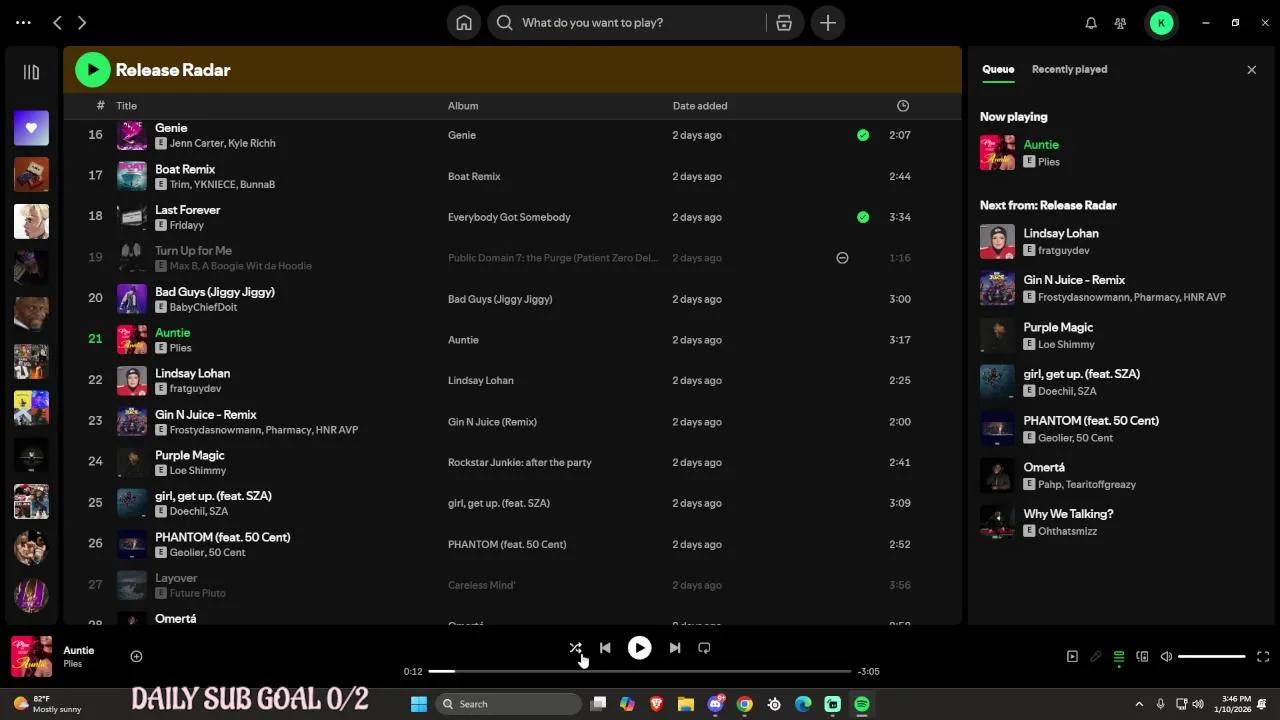Open the Lyrics microphone icon
This screenshot has width=1280, height=720.
(x=1096, y=657)
